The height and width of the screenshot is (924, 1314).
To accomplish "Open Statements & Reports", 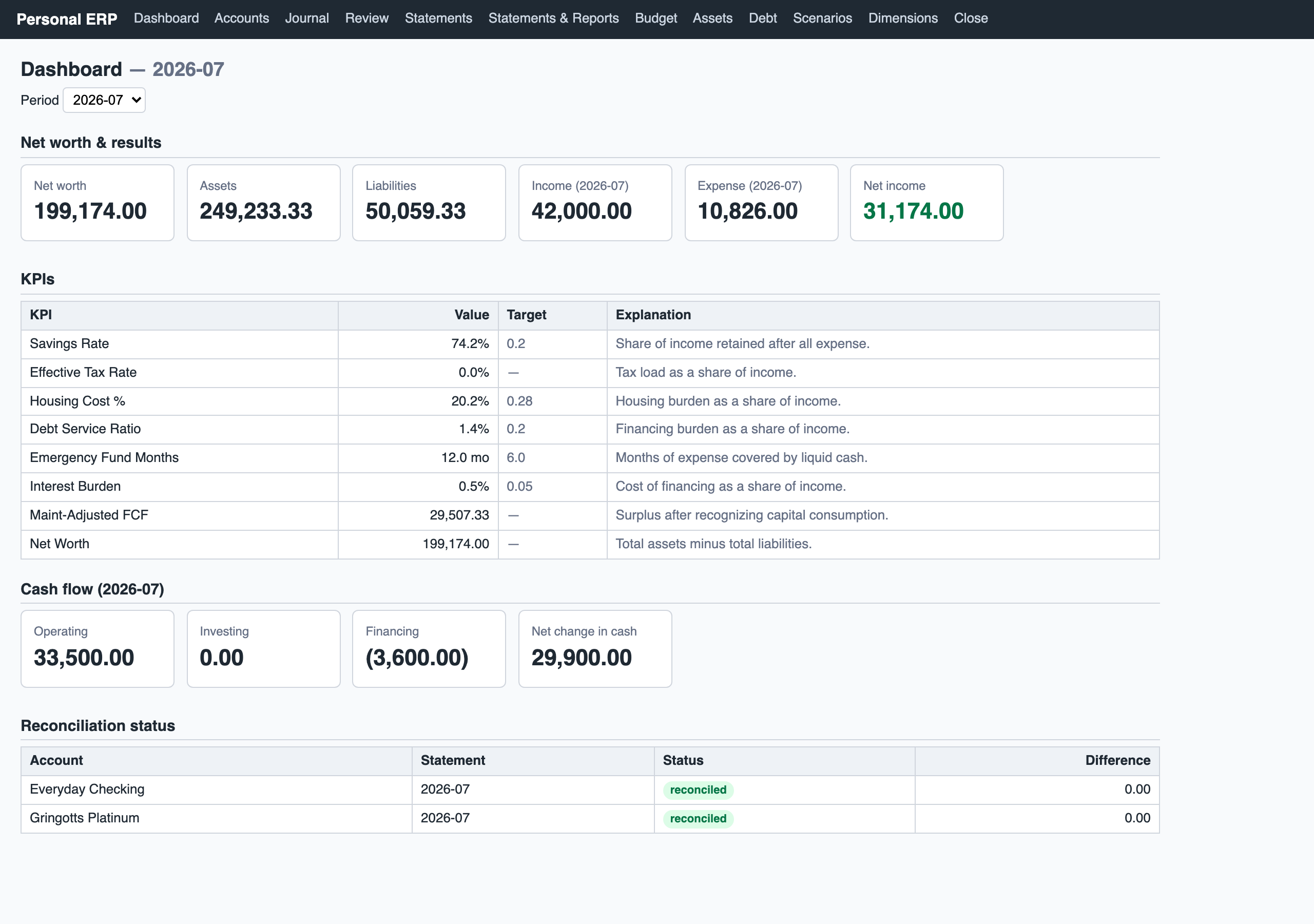I will [x=553, y=18].
